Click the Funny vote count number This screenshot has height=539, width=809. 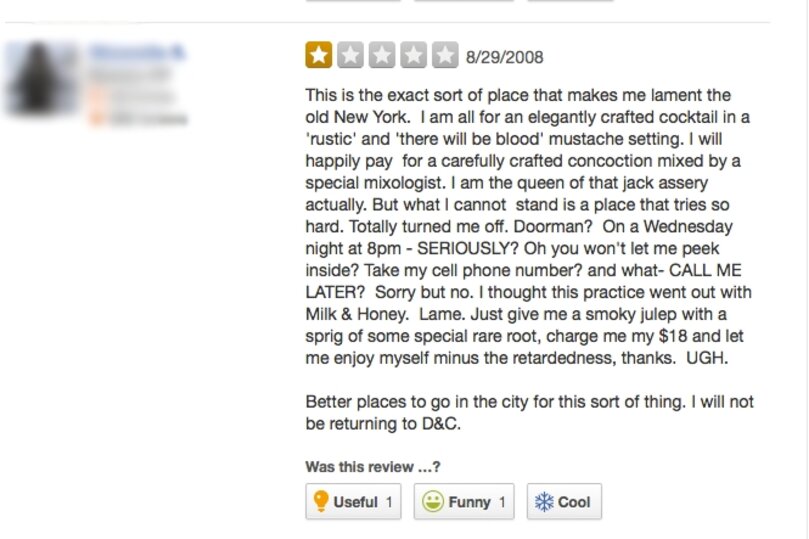[502, 502]
